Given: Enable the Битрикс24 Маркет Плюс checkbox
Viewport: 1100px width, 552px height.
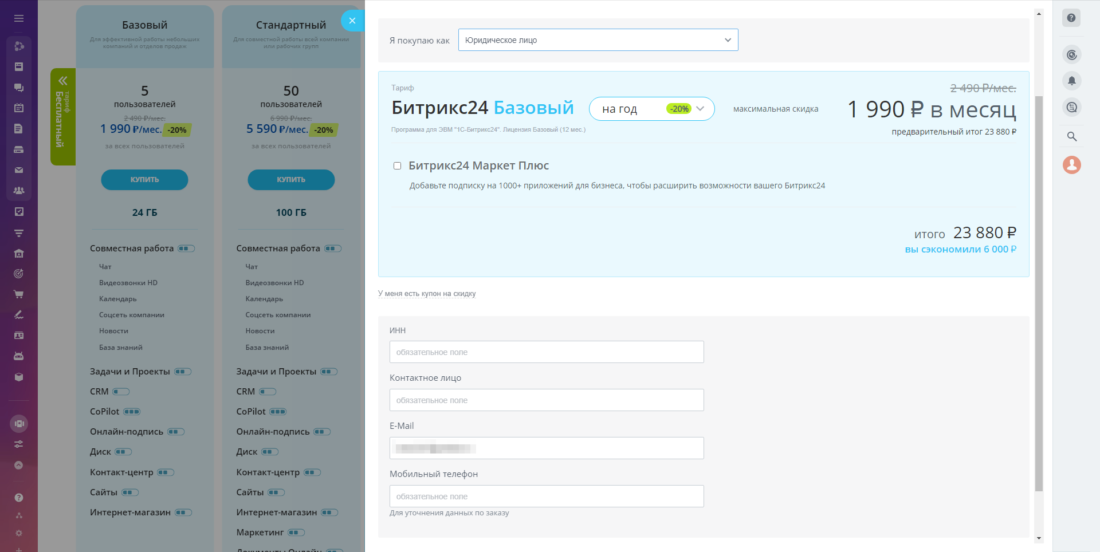Looking at the screenshot, I should [x=397, y=166].
